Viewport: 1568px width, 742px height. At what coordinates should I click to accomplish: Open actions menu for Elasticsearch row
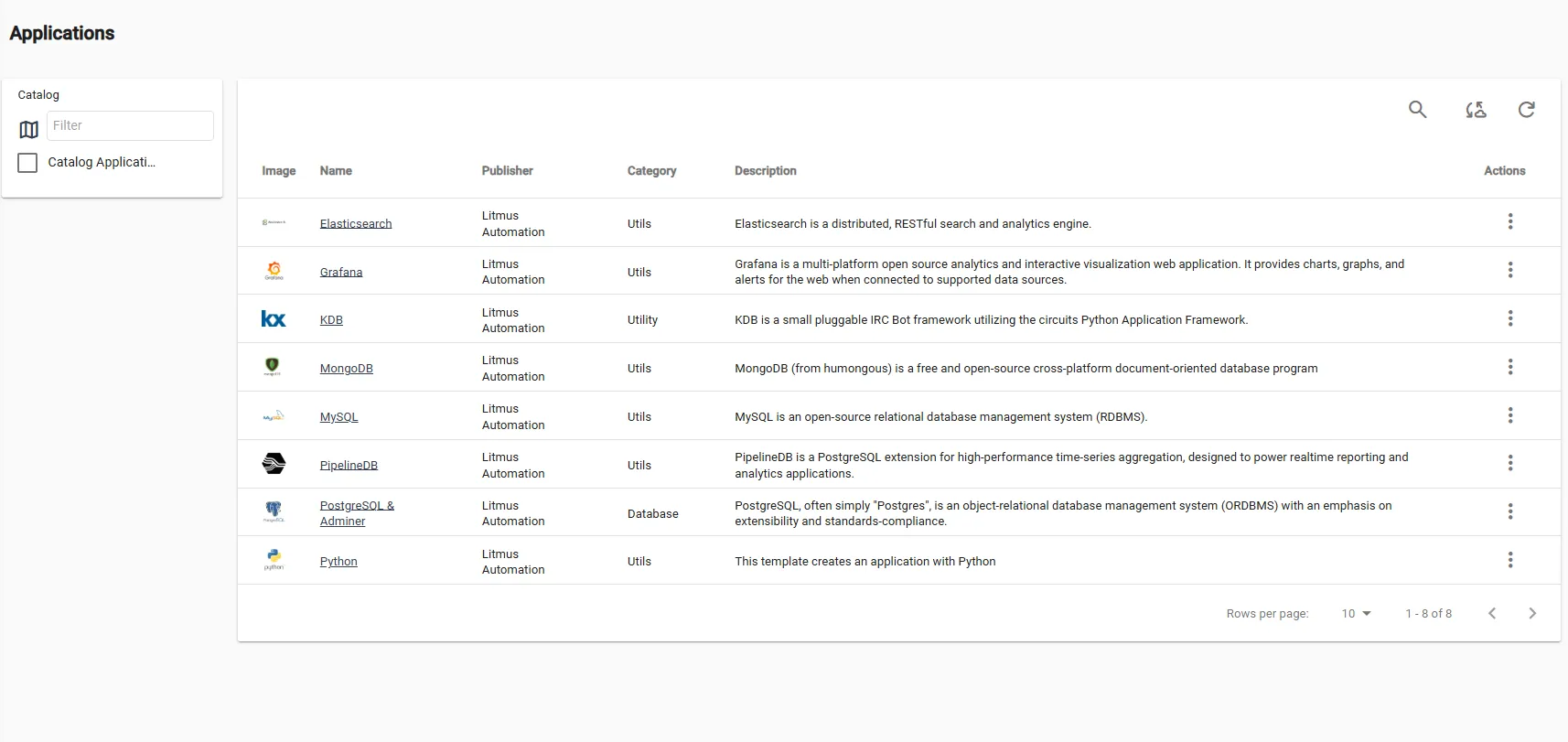coord(1510,221)
